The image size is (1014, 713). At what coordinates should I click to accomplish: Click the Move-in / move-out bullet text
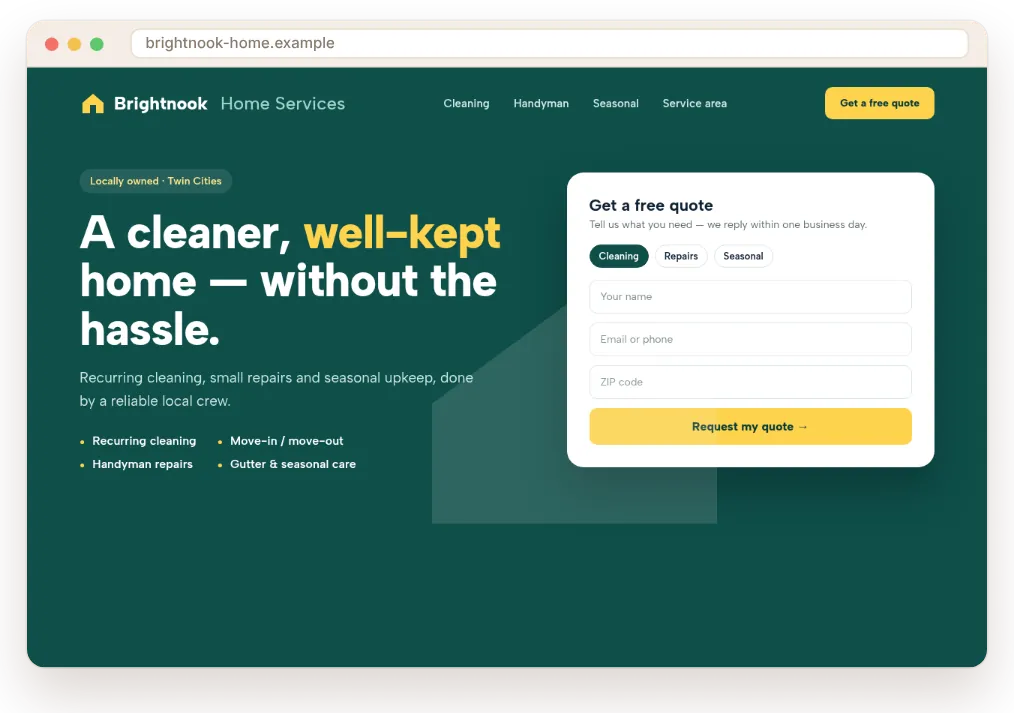[286, 441]
